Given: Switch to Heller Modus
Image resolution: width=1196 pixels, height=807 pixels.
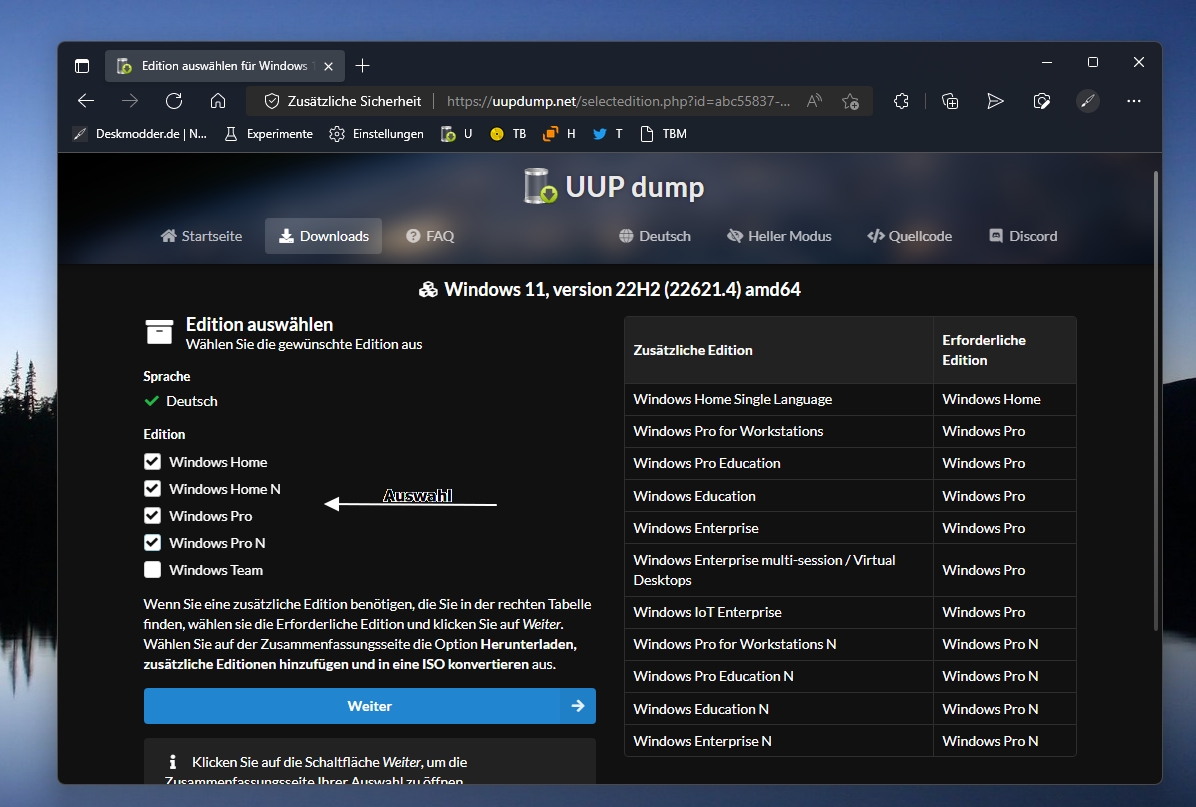Looking at the screenshot, I should pyautogui.click(x=780, y=236).
